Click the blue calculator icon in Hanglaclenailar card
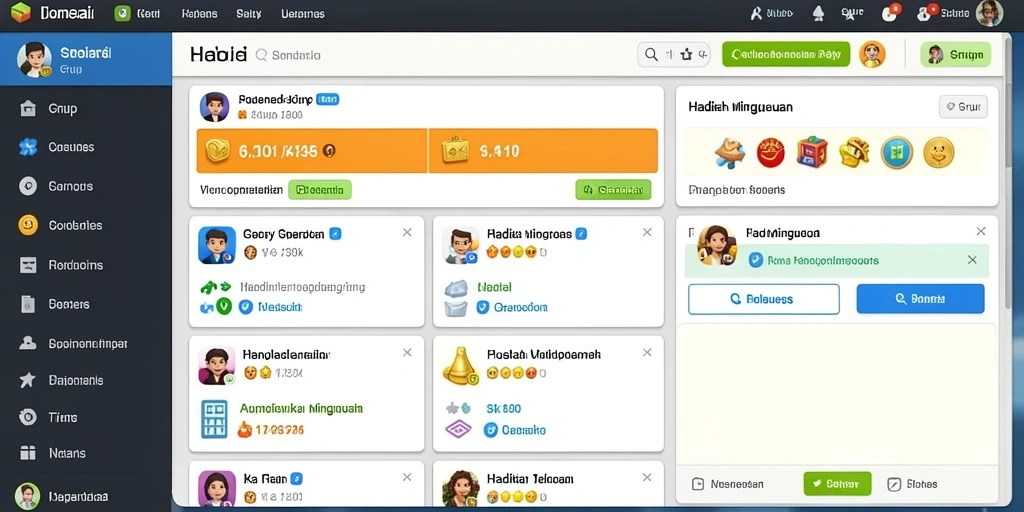 [x=214, y=419]
